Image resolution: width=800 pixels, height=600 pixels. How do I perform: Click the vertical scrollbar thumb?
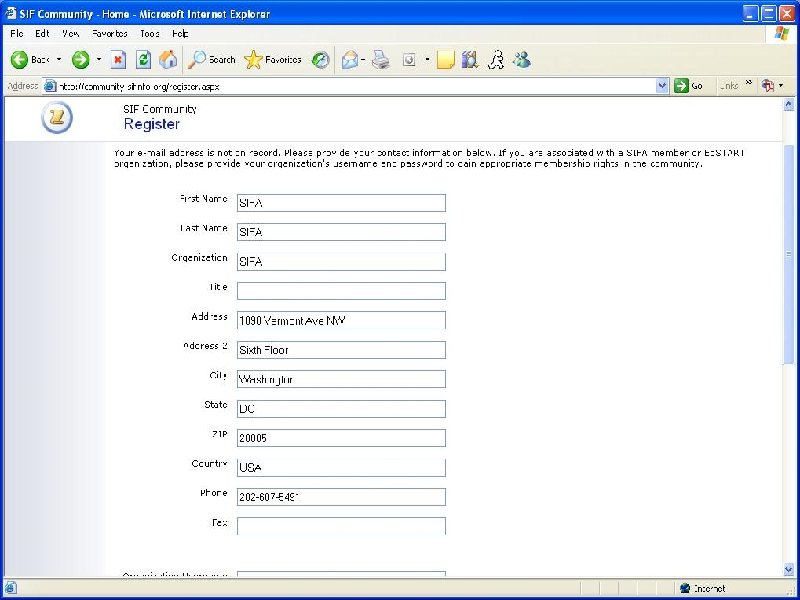tap(788, 254)
